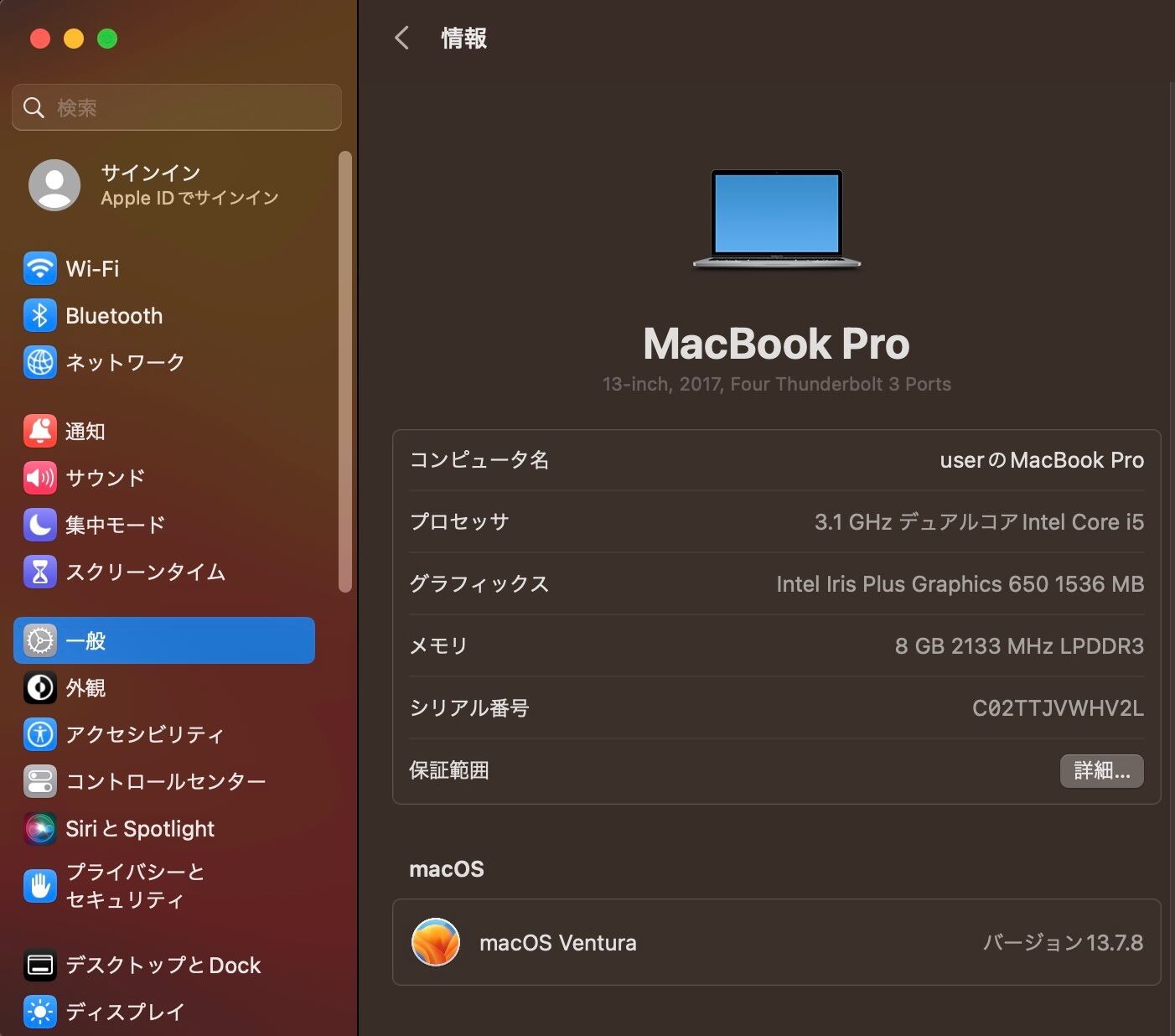Click the ディスプレイ sun icon
1175x1036 pixels.
click(x=40, y=1012)
